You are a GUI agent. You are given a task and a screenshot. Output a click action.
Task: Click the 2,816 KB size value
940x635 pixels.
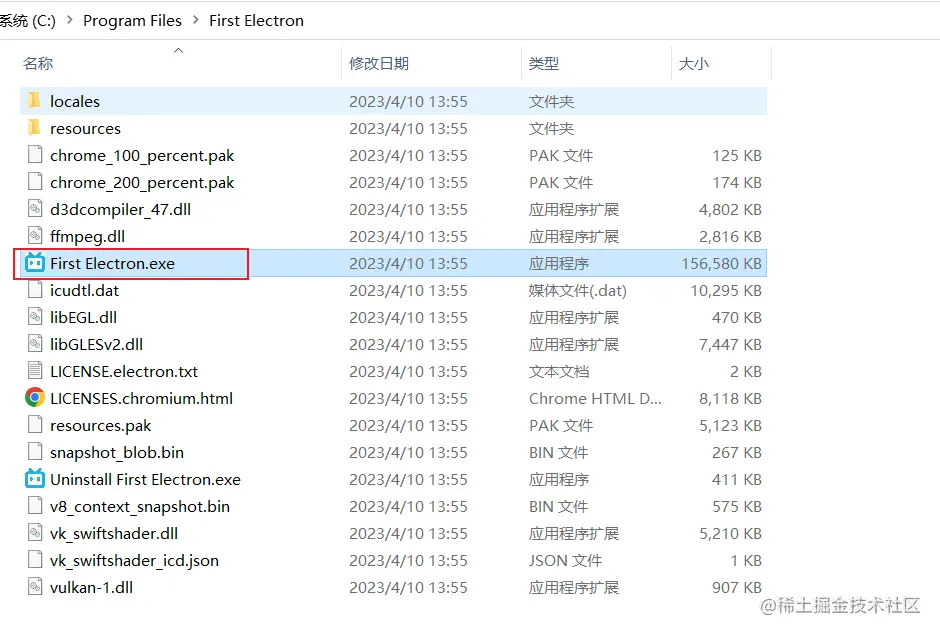pos(730,236)
